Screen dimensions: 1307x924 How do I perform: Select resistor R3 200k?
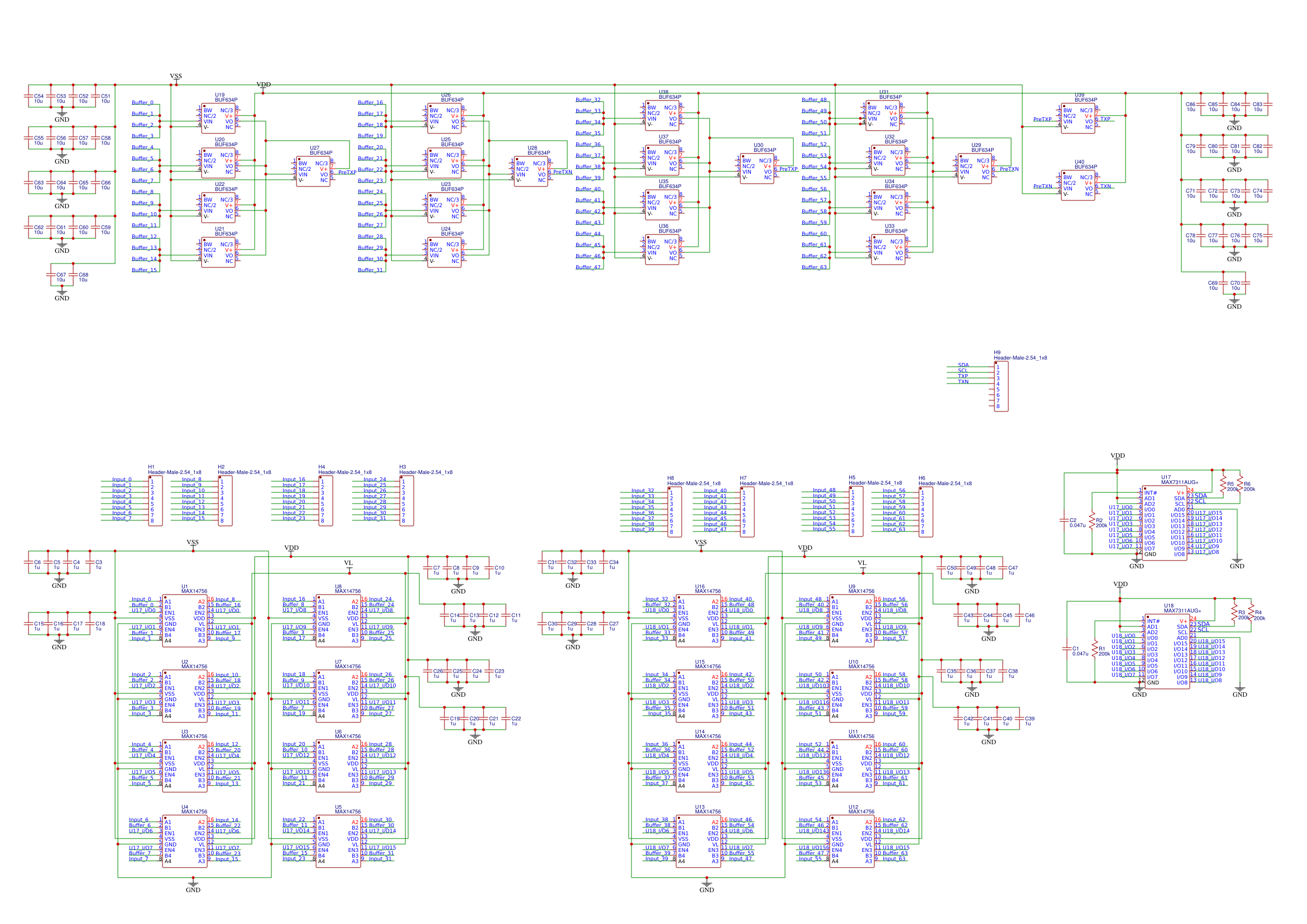tap(1234, 613)
